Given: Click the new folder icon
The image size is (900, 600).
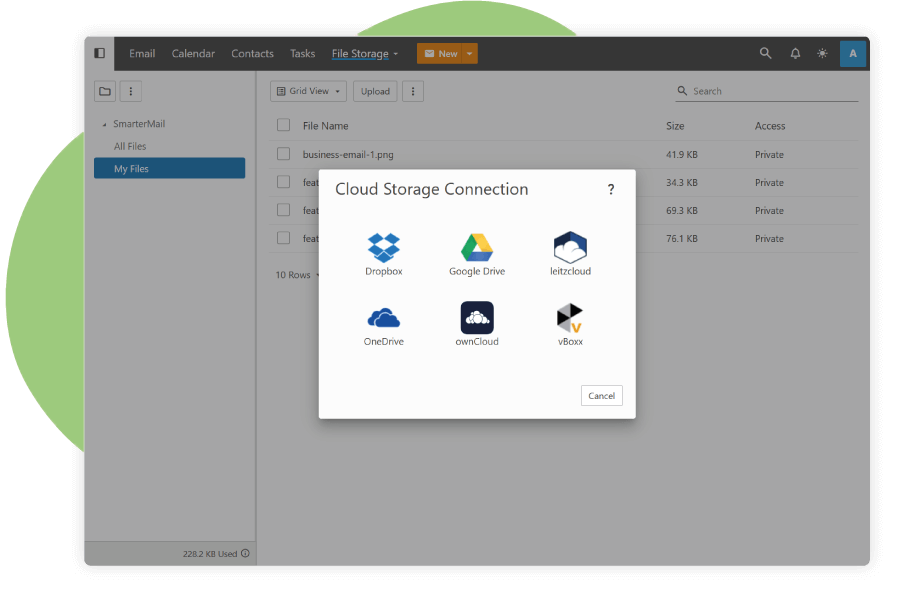Looking at the screenshot, I should click(105, 91).
